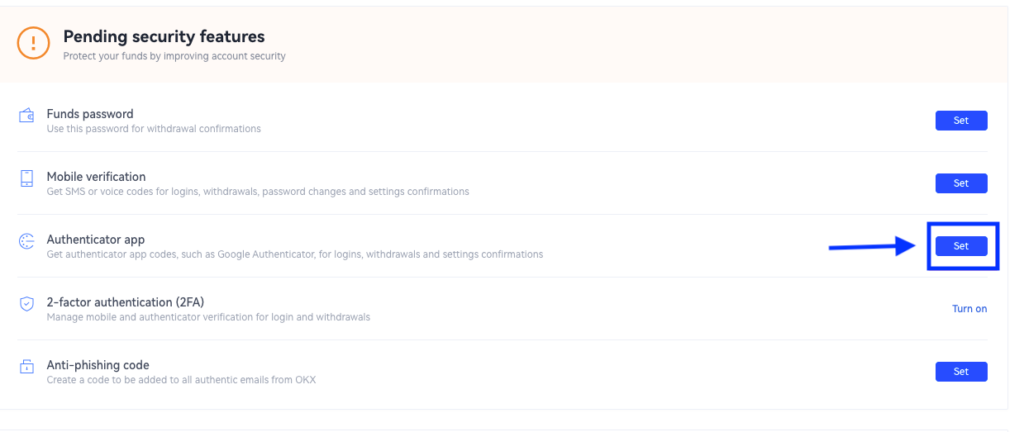Select the Mobile verification label
1024x432 pixels.
(x=96, y=177)
